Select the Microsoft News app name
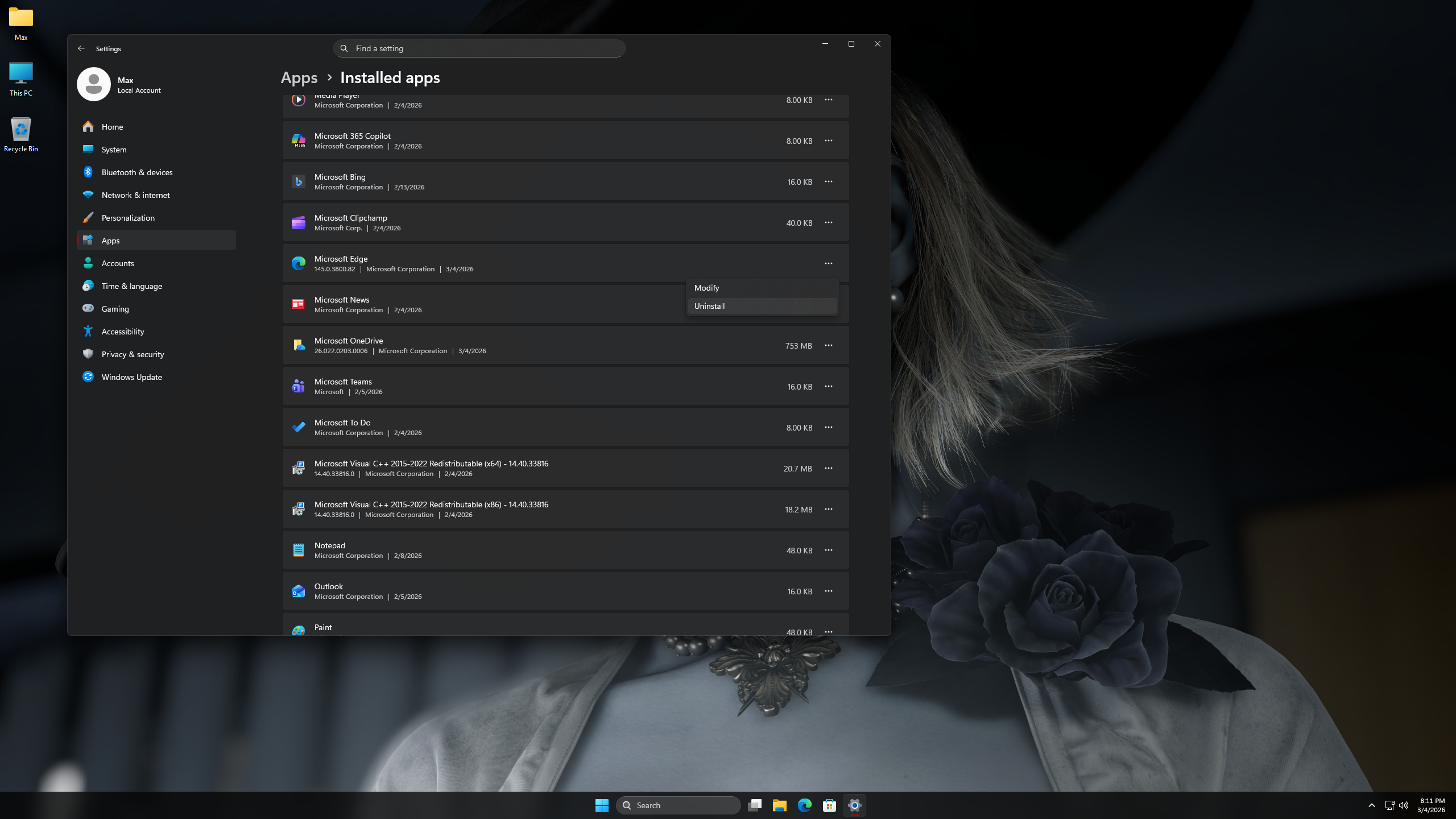 (x=342, y=300)
